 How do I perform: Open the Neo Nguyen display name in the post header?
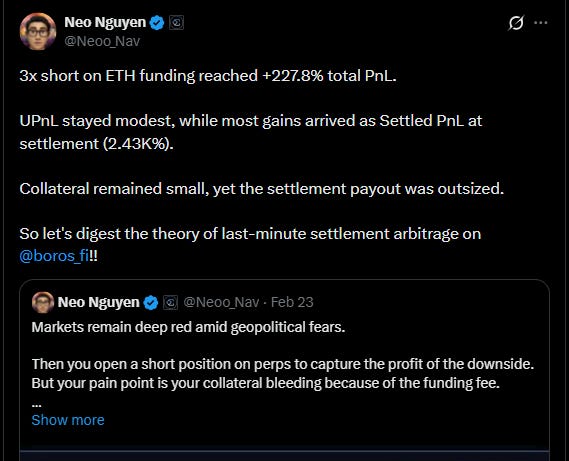105,22
